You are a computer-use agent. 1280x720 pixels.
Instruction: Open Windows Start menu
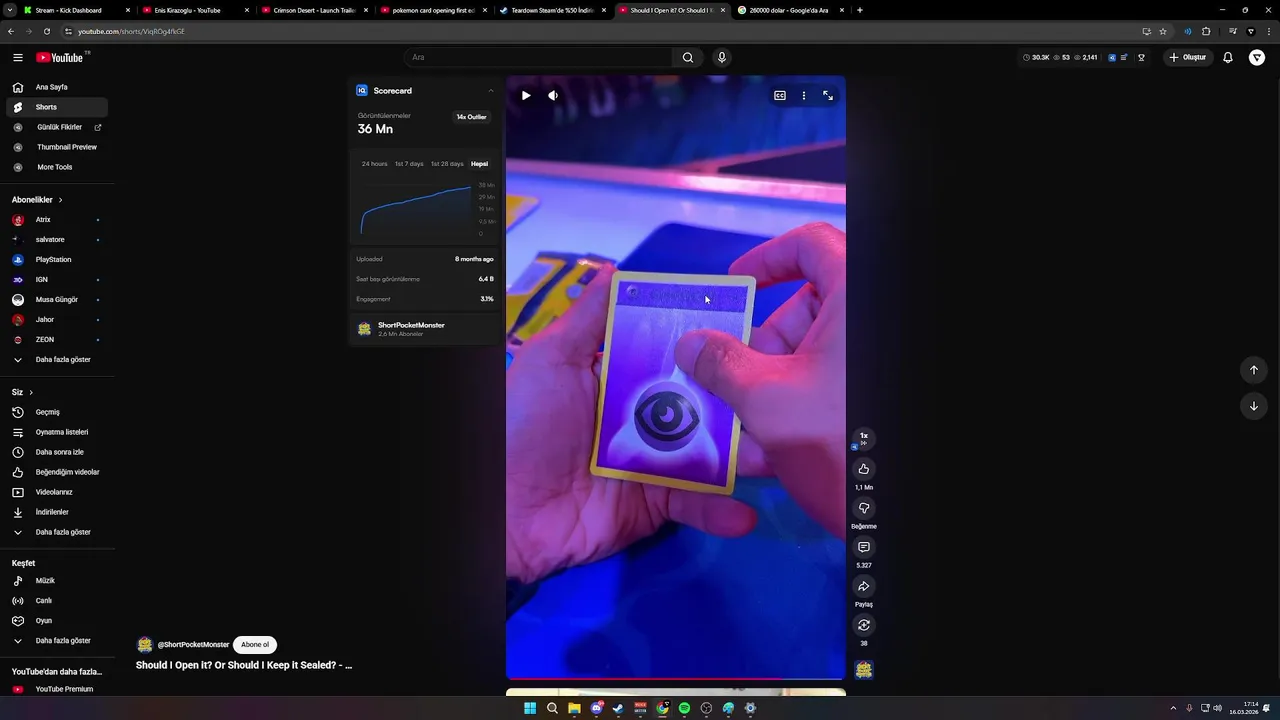[x=530, y=708]
